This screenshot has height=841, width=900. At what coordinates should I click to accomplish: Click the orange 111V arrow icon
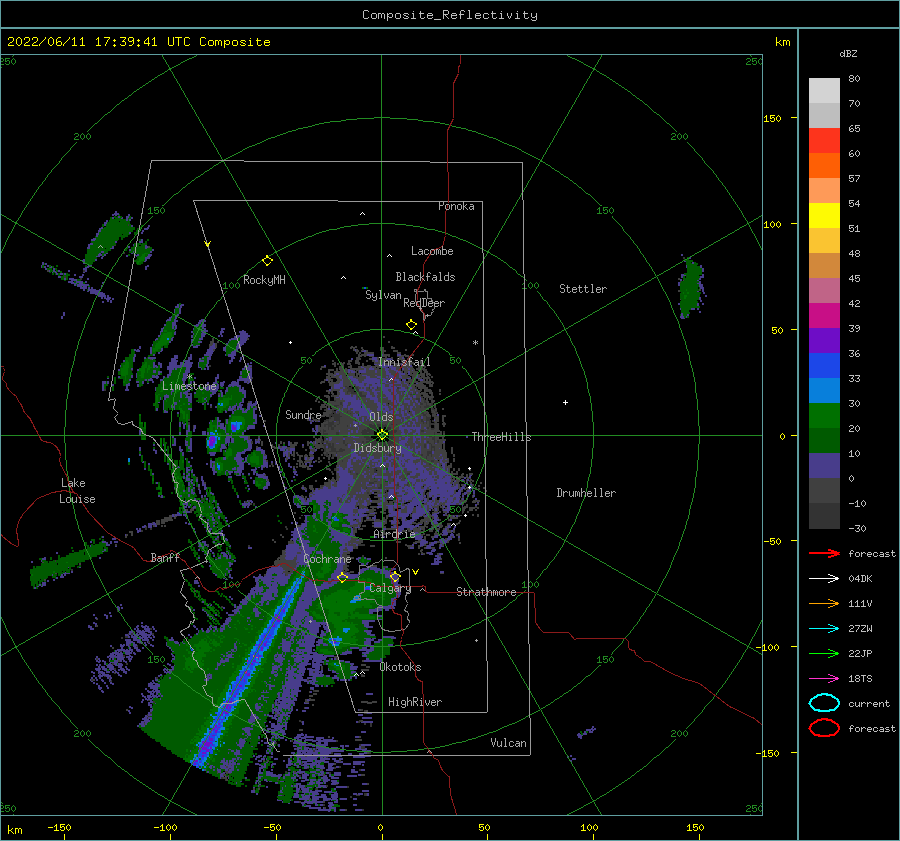coord(824,603)
